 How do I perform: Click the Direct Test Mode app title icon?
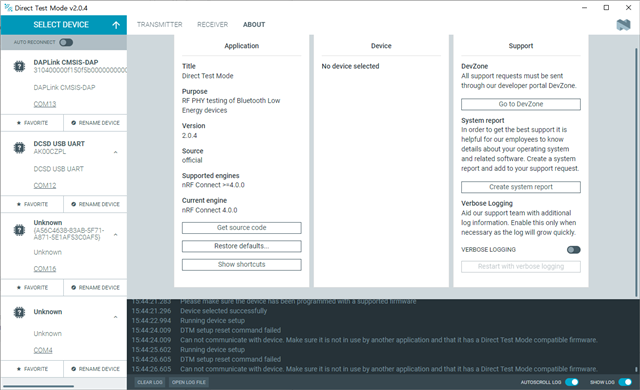[8, 8]
